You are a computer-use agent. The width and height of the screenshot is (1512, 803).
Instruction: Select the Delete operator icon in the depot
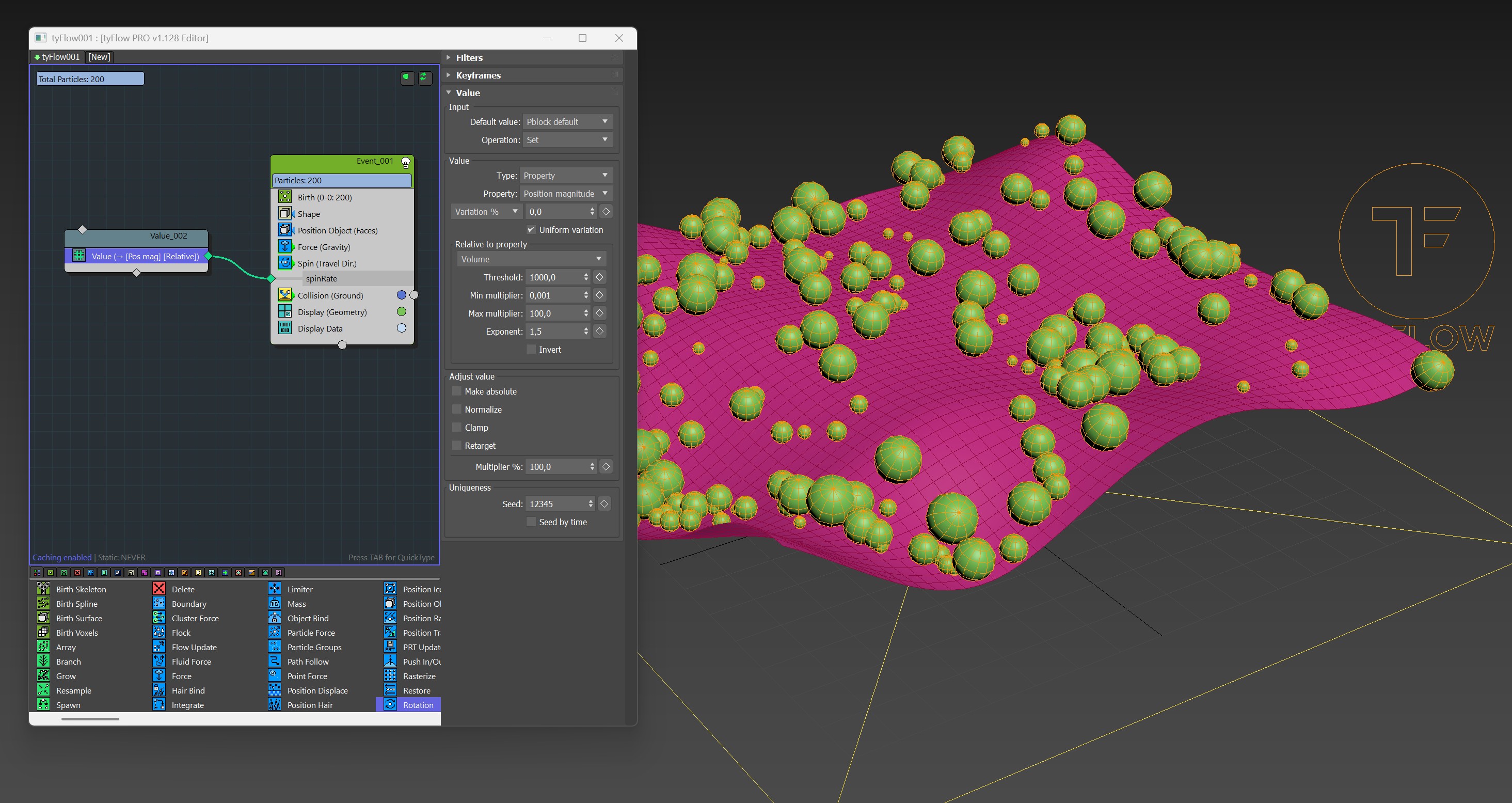click(159, 589)
